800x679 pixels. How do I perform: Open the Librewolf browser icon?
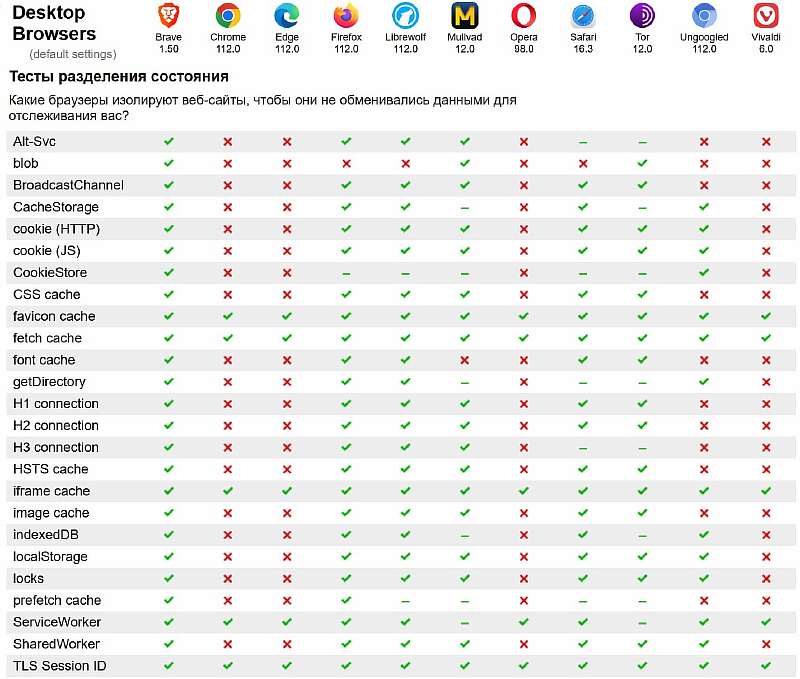pyautogui.click(x=405, y=17)
